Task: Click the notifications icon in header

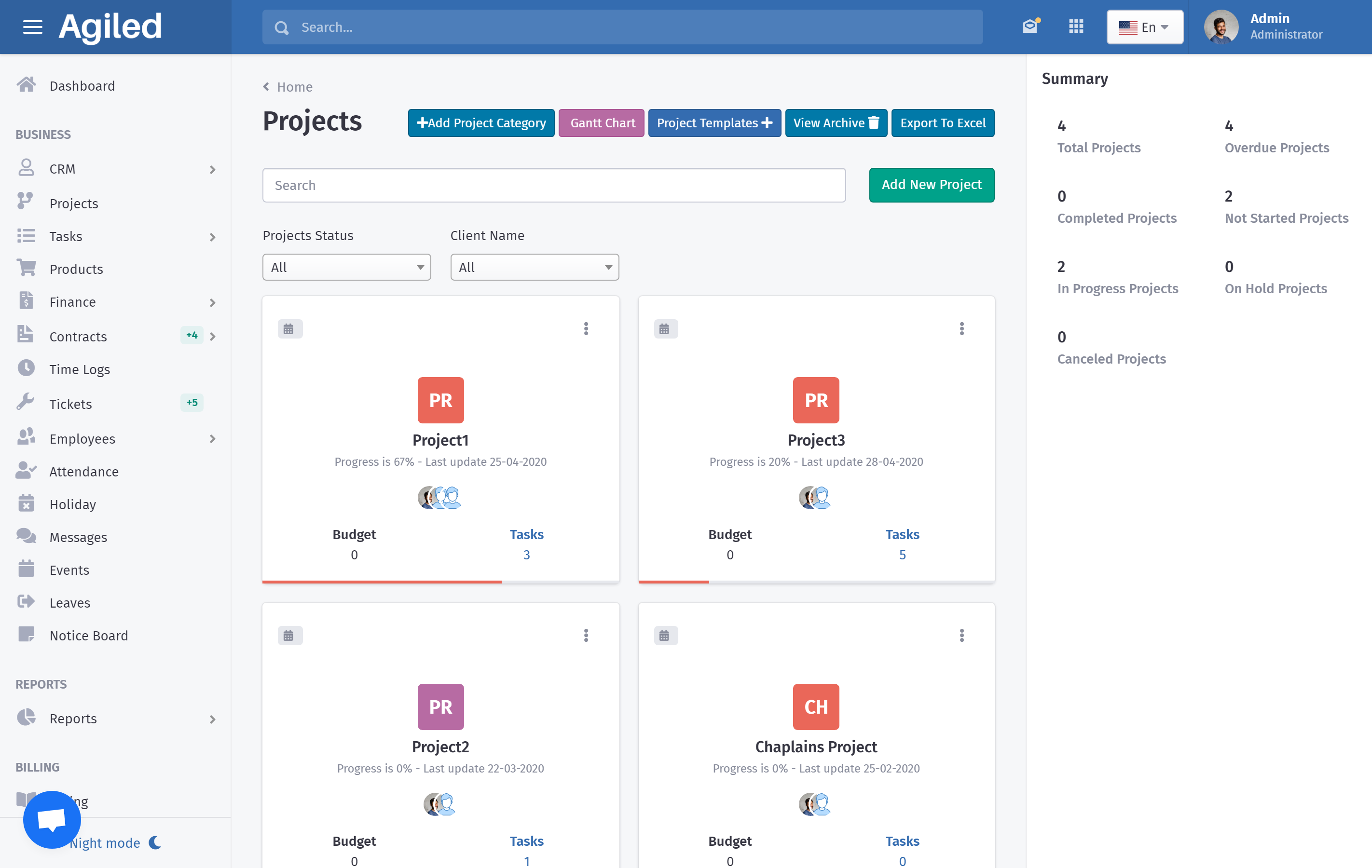Action: pos(1030,26)
